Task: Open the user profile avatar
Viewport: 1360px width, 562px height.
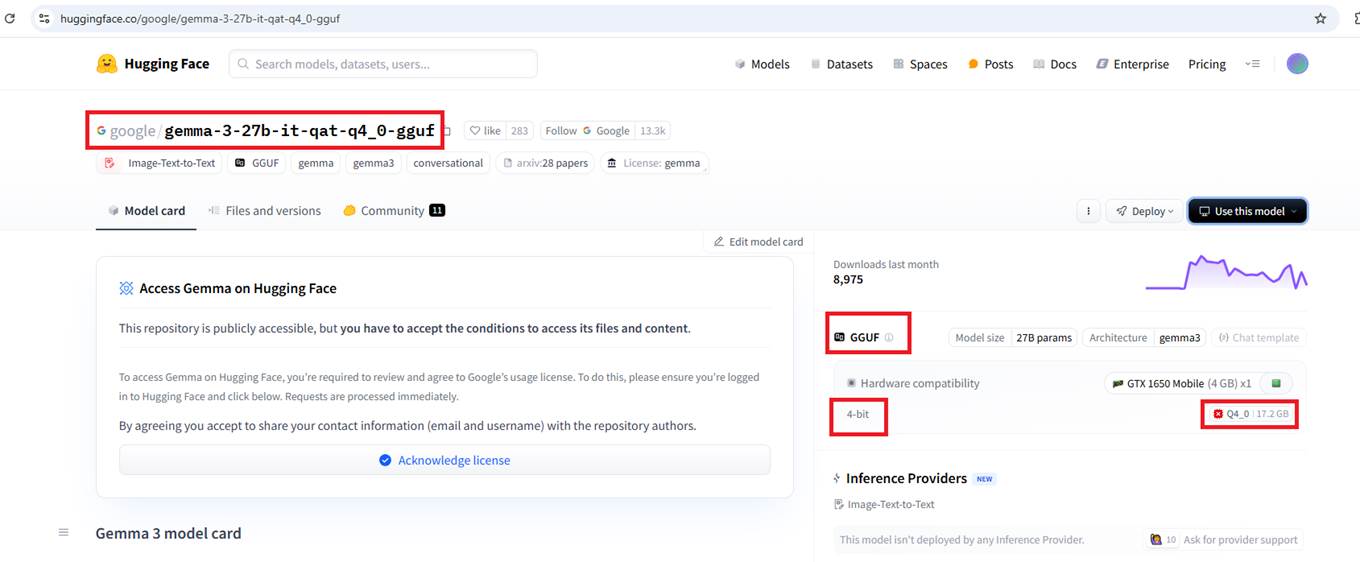Action: coord(1297,64)
